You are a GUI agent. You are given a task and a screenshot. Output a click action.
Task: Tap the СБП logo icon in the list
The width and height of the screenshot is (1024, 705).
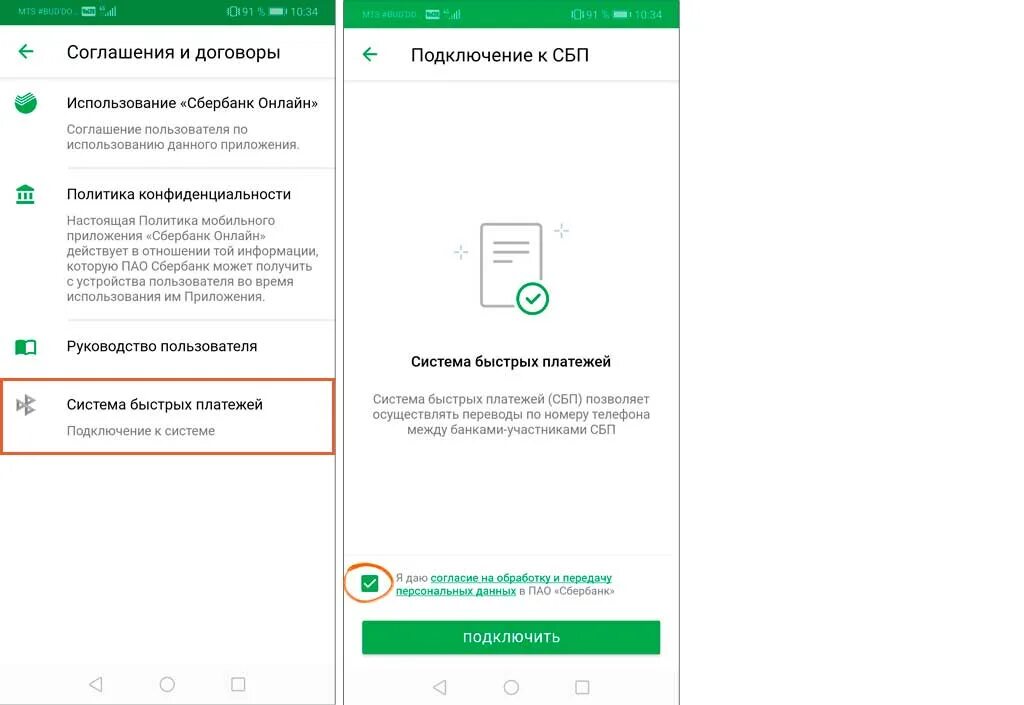(25, 405)
